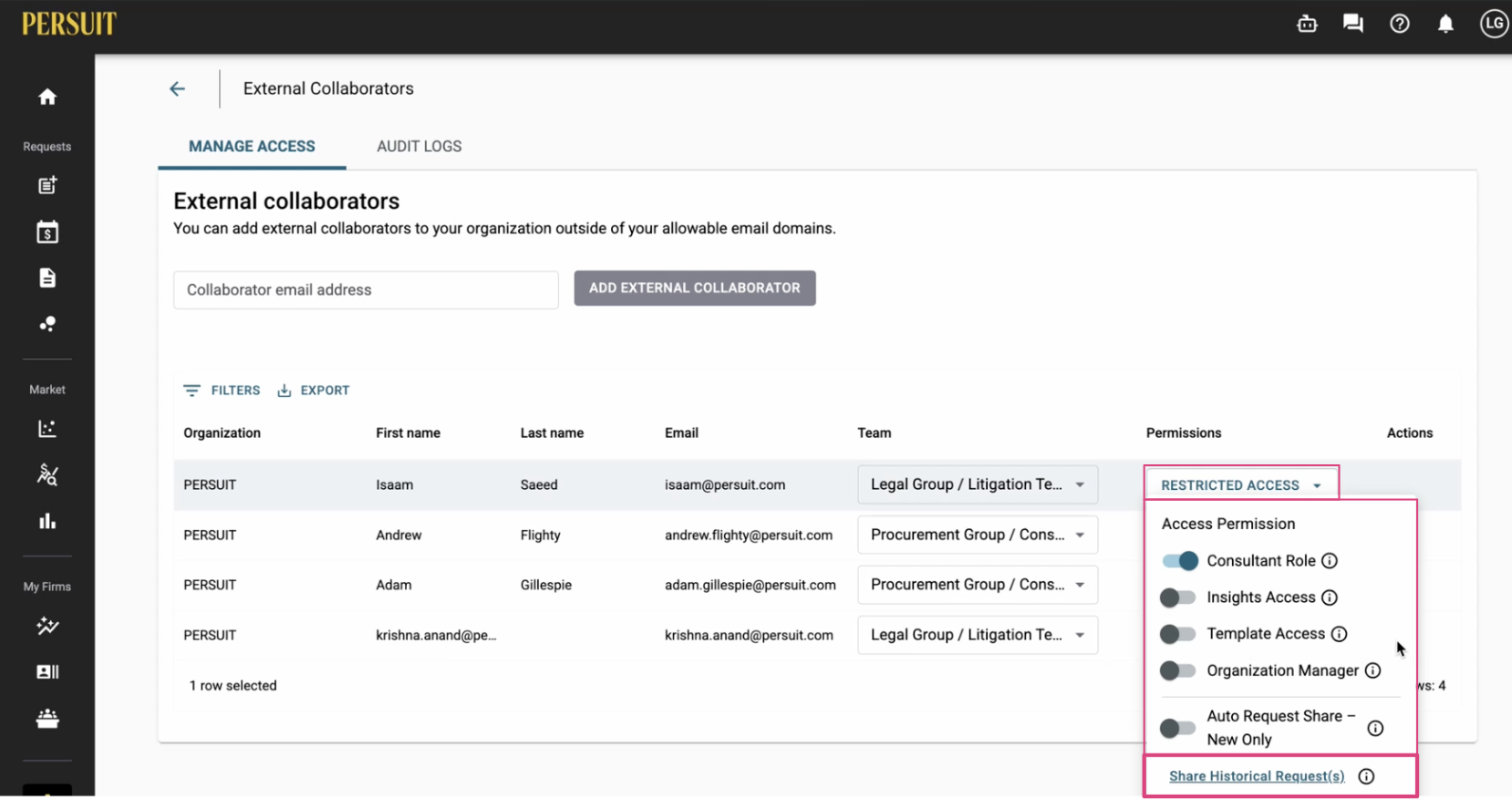Click info icon next to Template Access
Image resolution: width=1512 pixels, height=801 pixels.
tap(1339, 634)
